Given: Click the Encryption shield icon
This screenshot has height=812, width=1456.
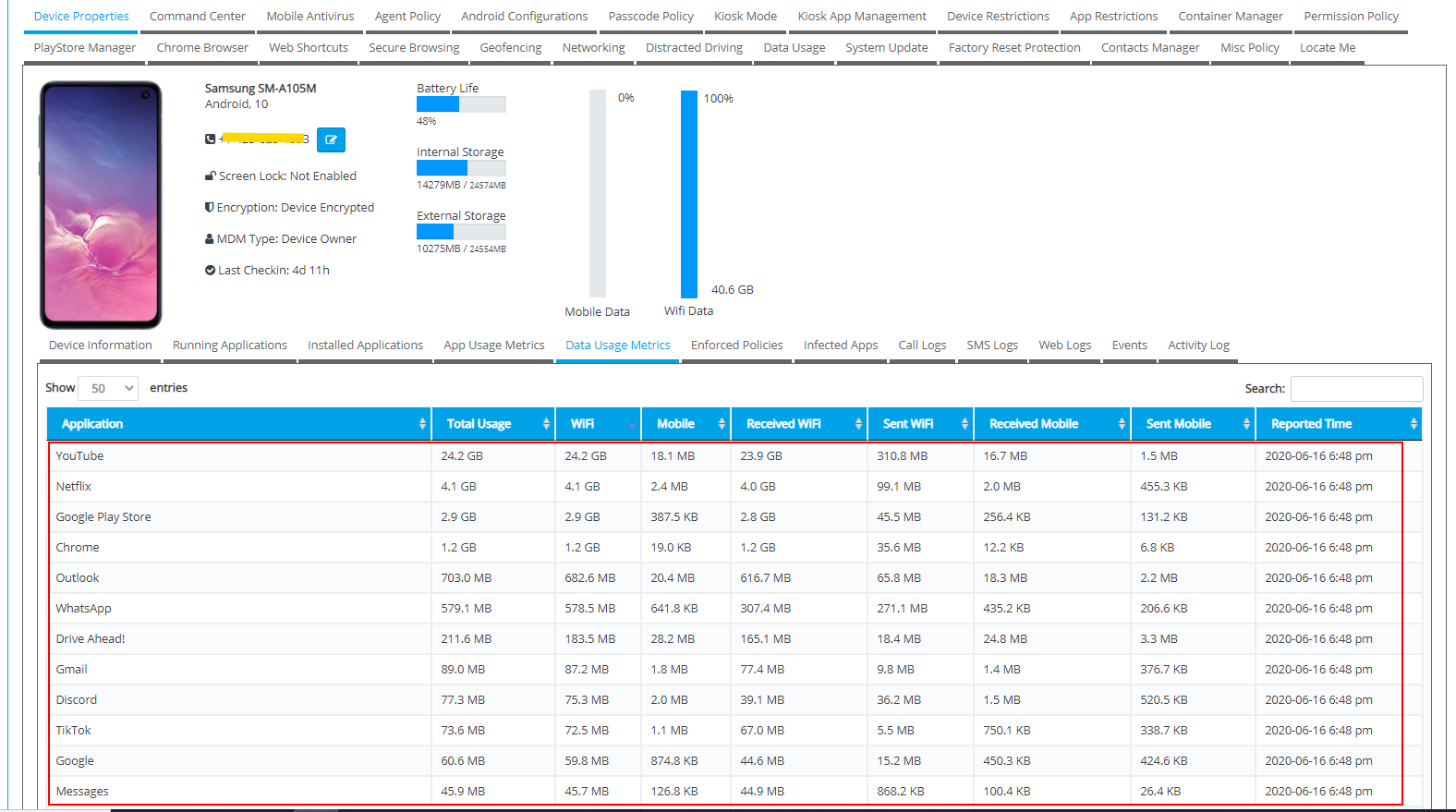Looking at the screenshot, I should coord(210,207).
